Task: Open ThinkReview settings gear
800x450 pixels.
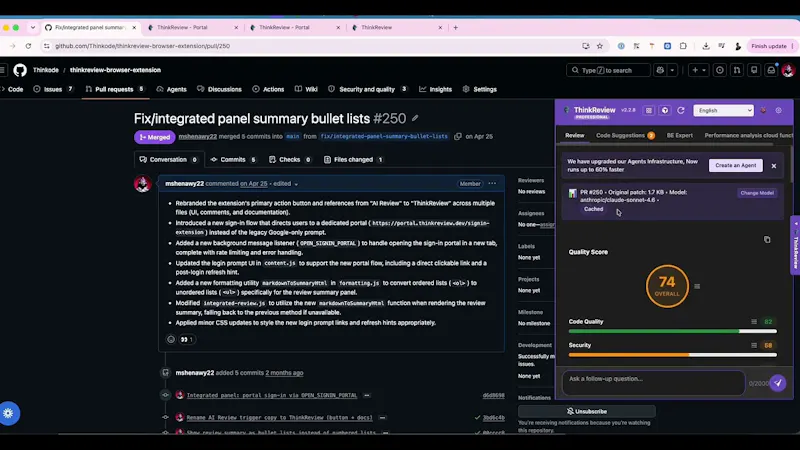Action: tap(779, 110)
